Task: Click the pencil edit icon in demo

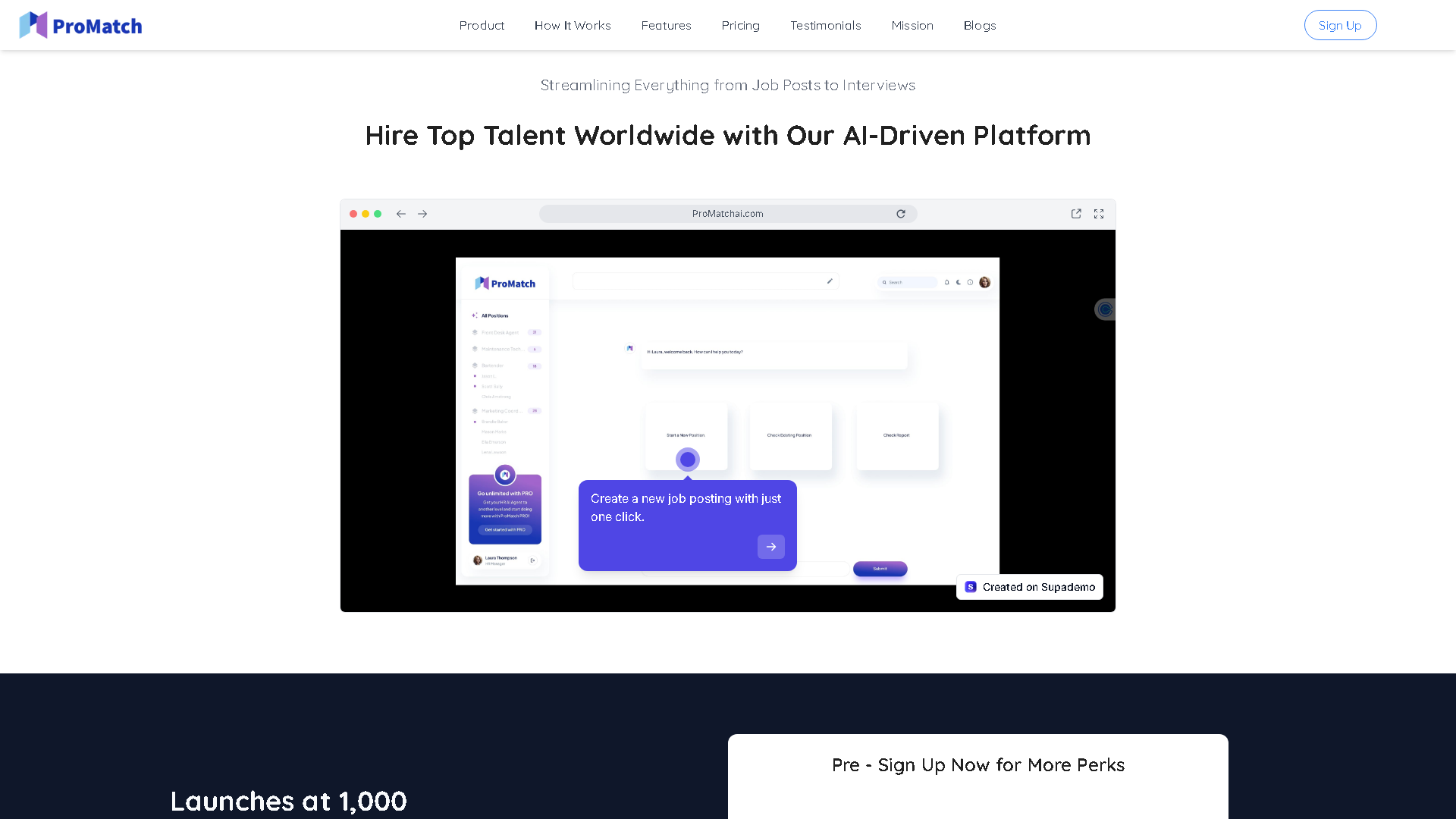Action: (x=830, y=281)
